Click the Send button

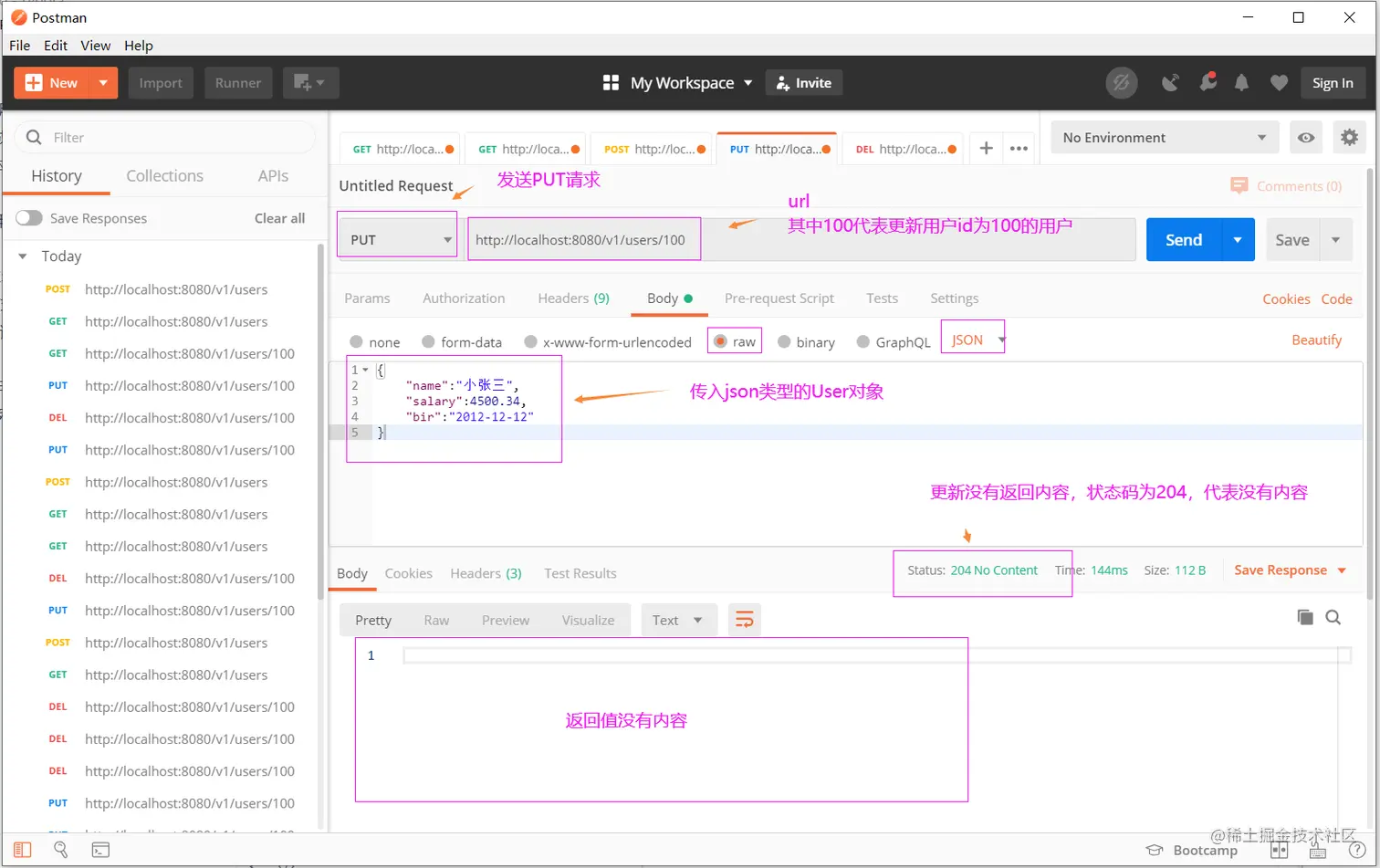tap(1184, 240)
